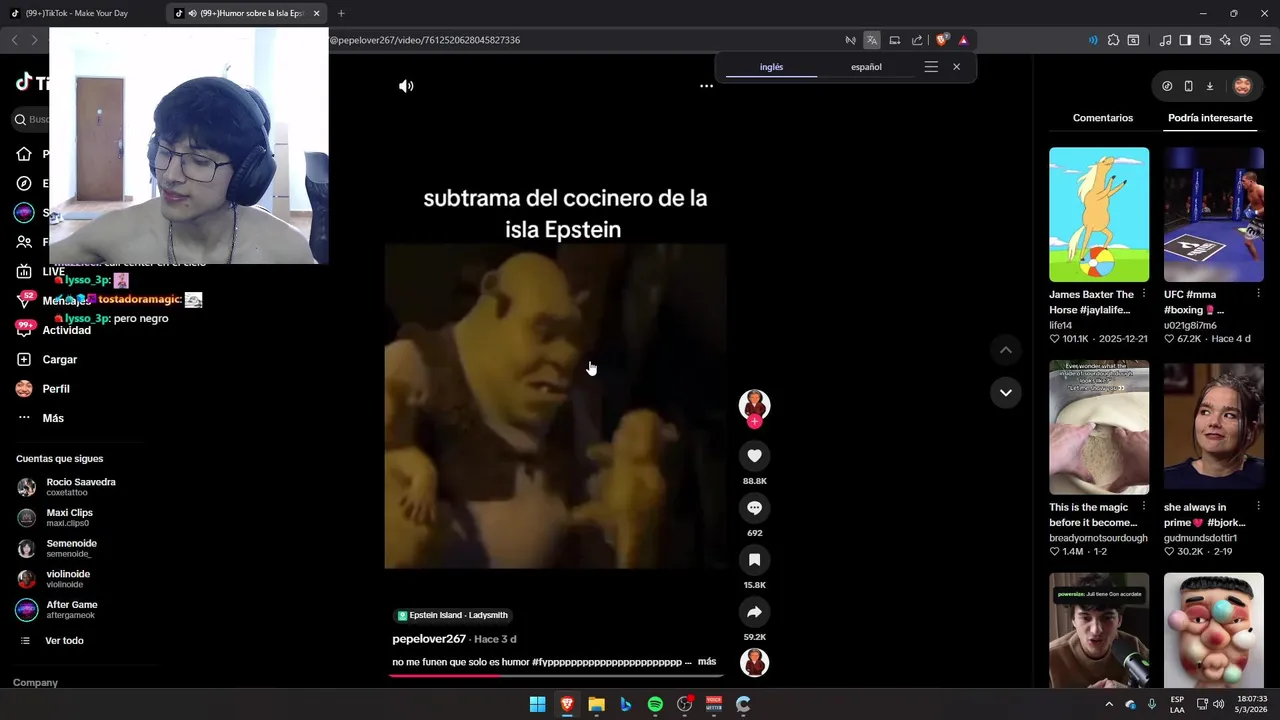1280x720 pixels.
Task: Select español in translate popup
Action: click(866, 67)
